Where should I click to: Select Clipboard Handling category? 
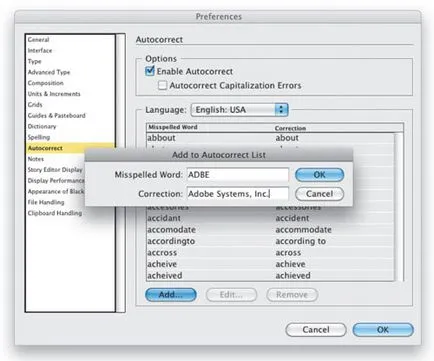click(70, 213)
